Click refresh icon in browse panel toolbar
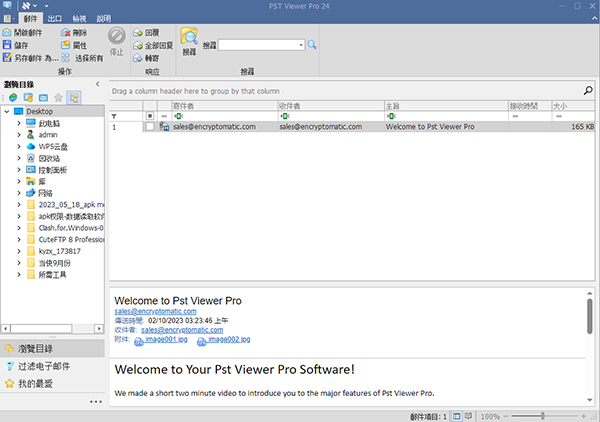 click(x=13, y=98)
